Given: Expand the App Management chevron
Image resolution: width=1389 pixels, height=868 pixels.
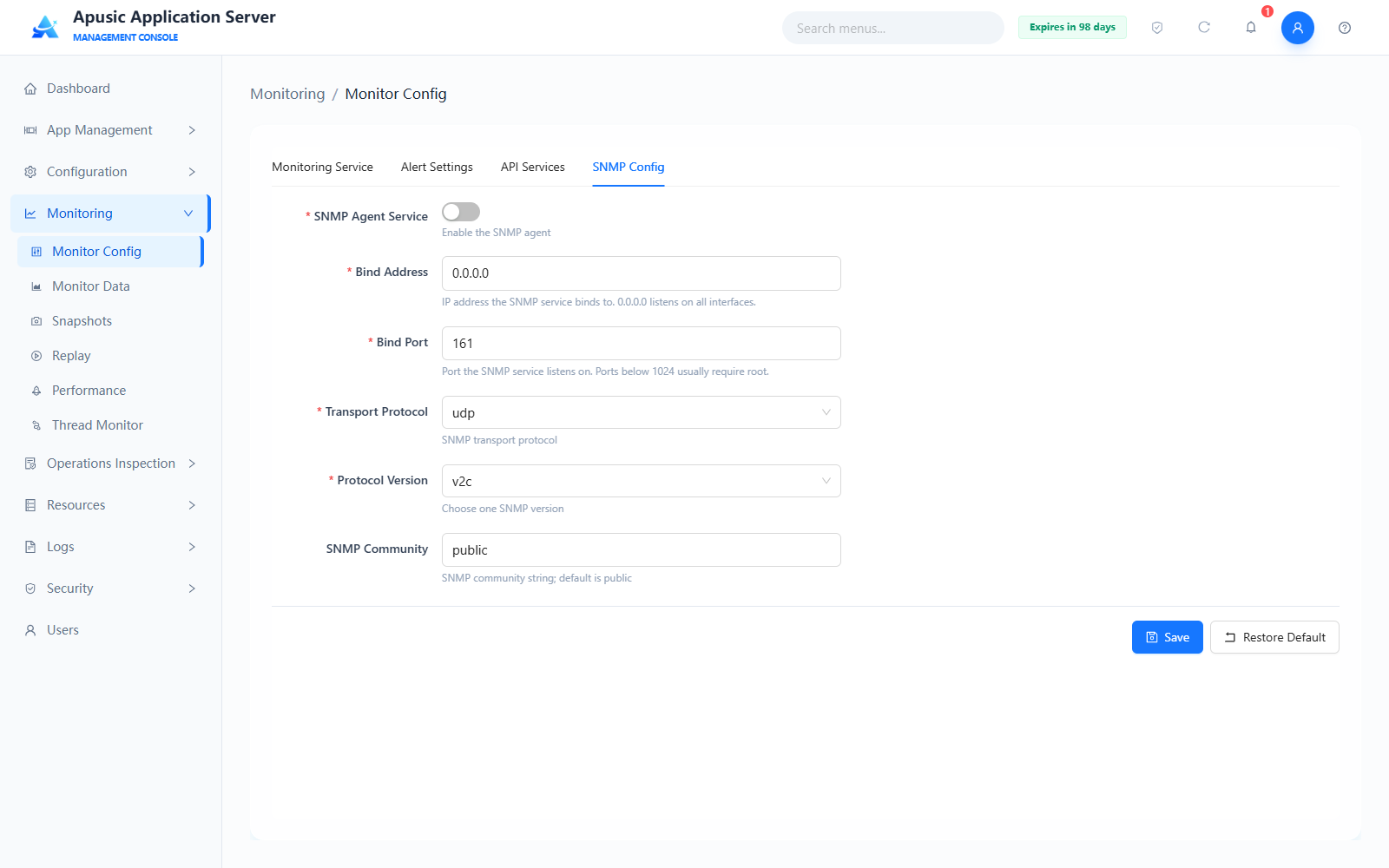Looking at the screenshot, I should point(192,130).
